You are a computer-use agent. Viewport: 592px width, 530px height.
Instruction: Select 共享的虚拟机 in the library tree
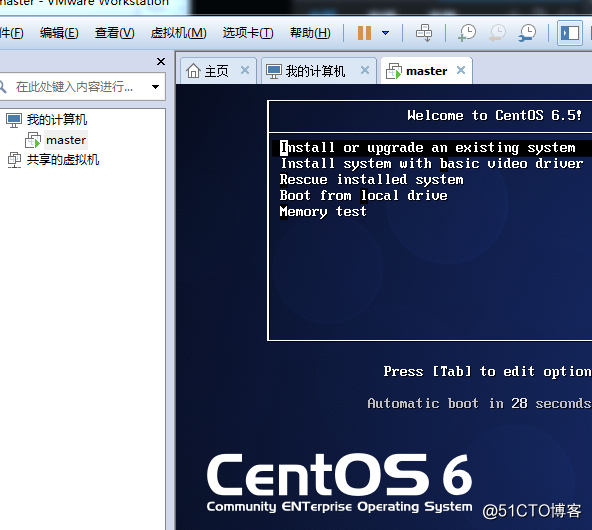pyautogui.click(x=63, y=160)
